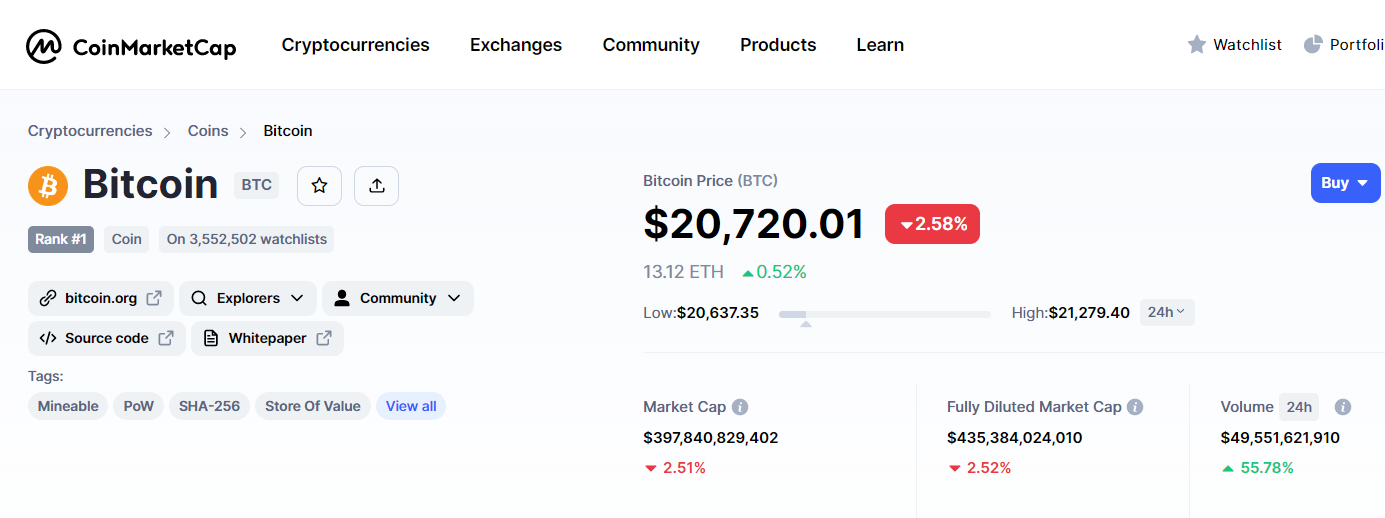Click the Market Cap value $397,840,829,402
The height and width of the screenshot is (518, 1385).
[x=711, y=438]
